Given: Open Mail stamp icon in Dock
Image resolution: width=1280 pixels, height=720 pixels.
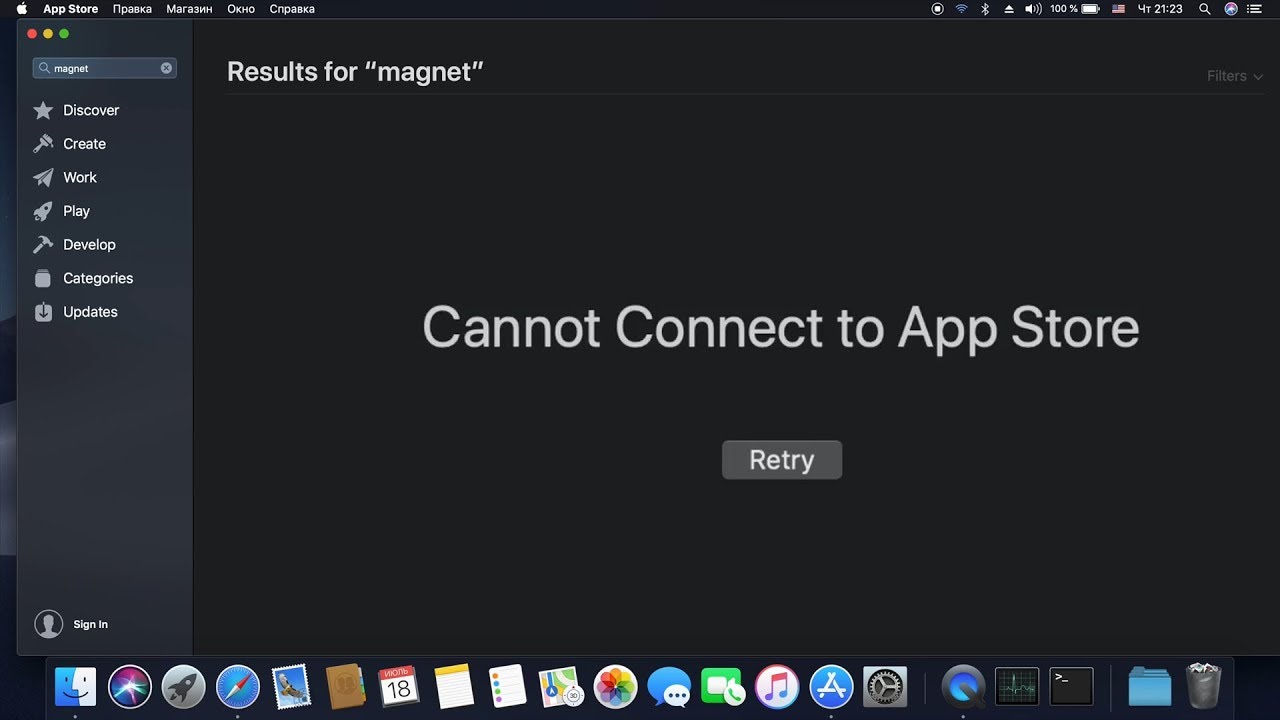Looking at the screenshot, I should click(x=292, y=687).
